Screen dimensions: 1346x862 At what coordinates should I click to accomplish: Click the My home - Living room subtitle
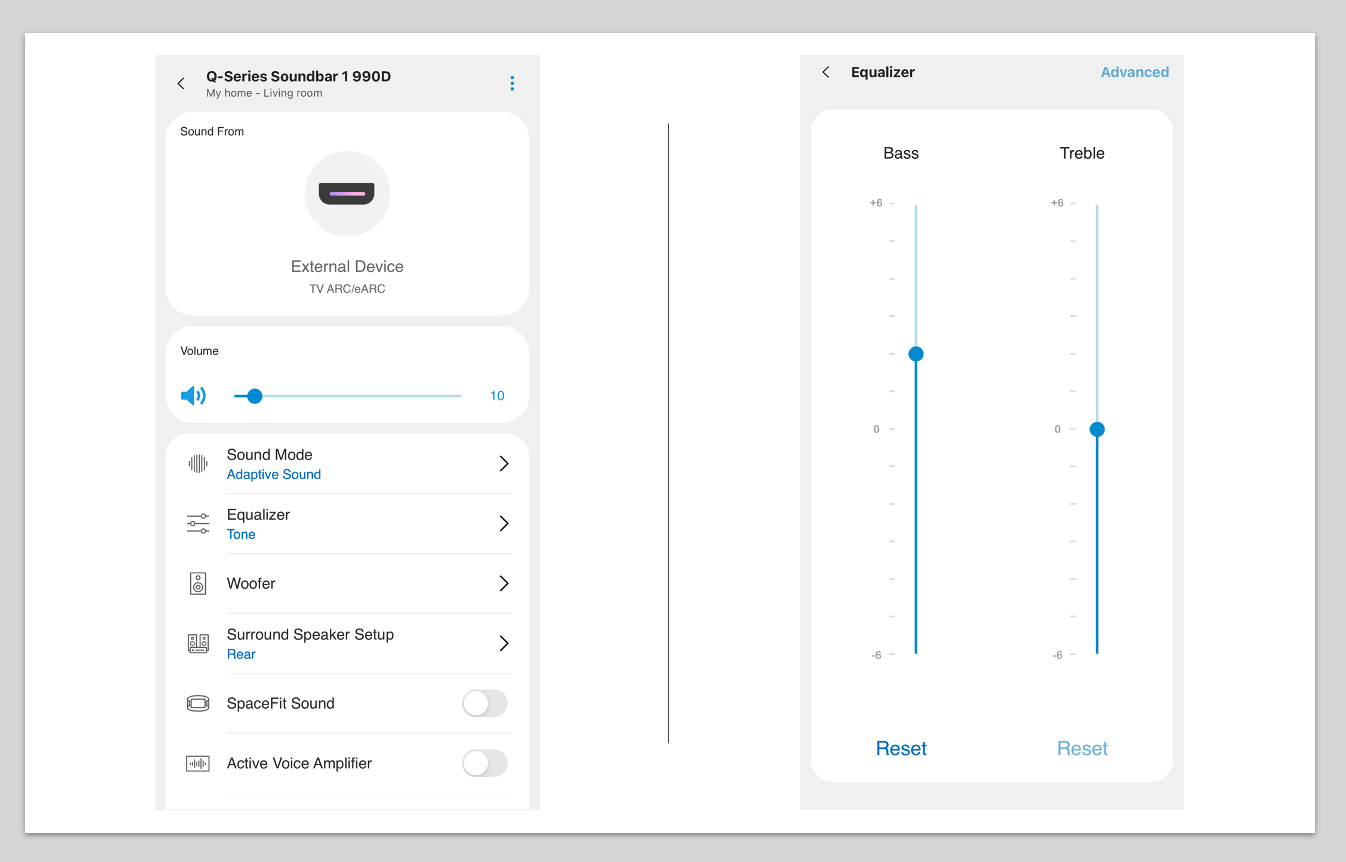coord(264,94)
